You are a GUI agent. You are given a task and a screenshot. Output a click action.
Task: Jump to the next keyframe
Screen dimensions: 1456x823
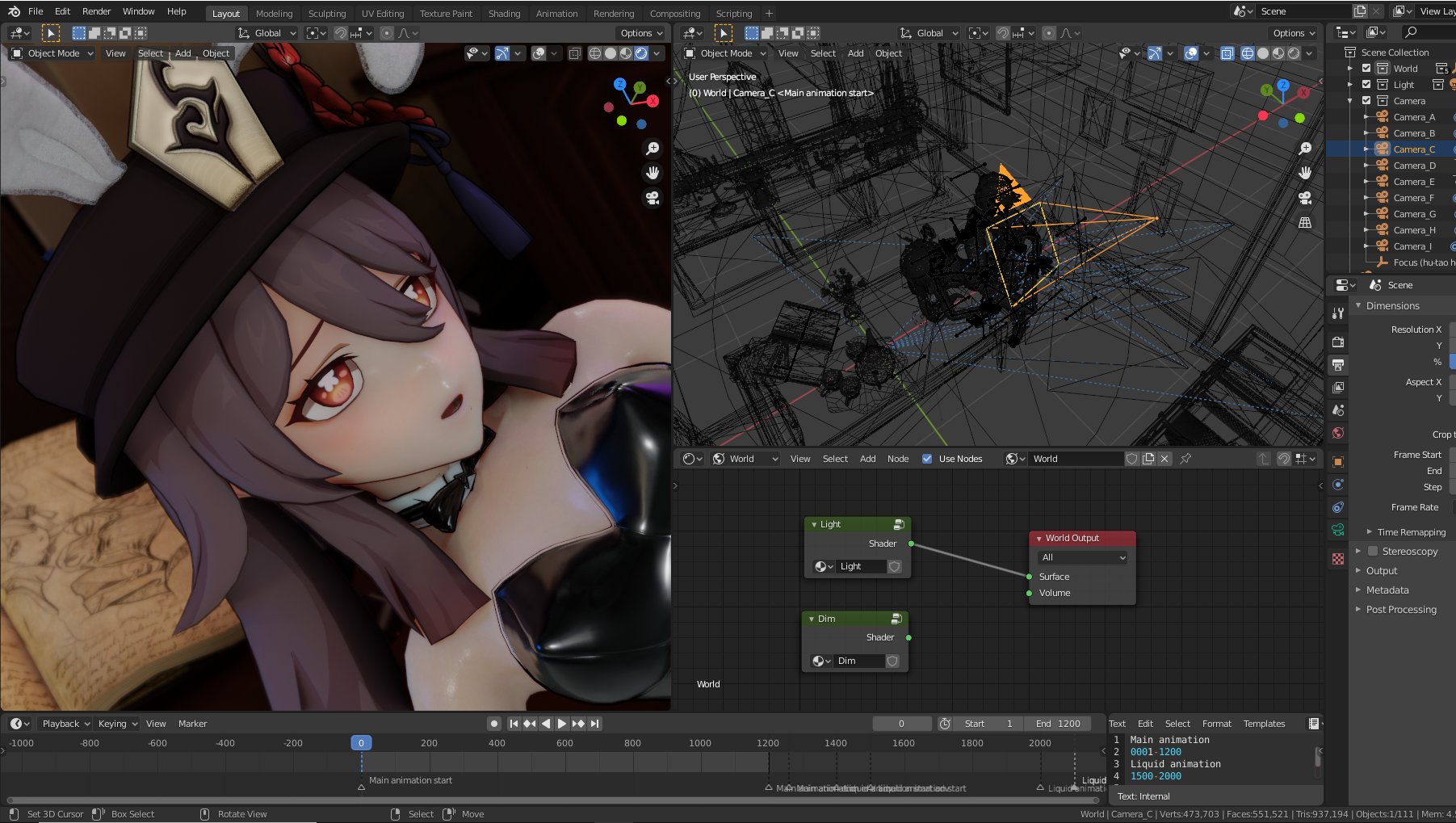pos(578,724)
